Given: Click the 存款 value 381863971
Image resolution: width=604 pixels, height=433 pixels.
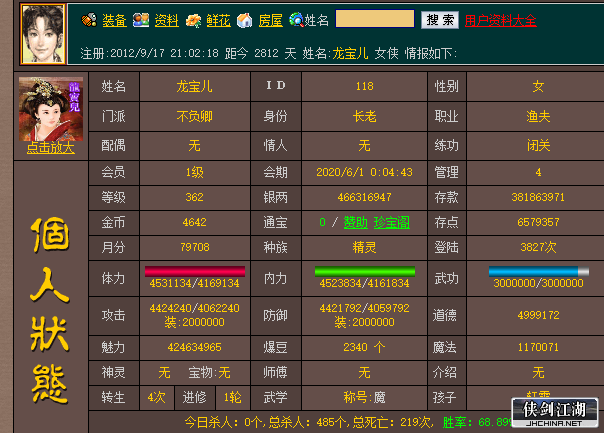Looking at the screenshot, I should pos(538,197).
